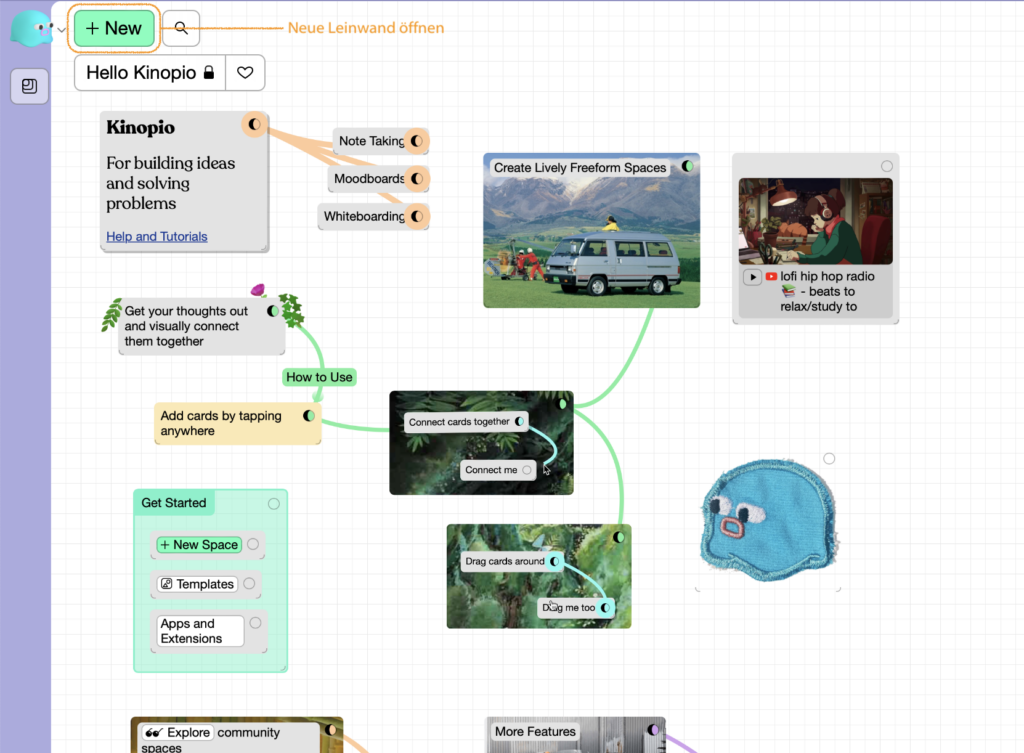Click the search magnifier icon
Viewport: 1024px width, 753px height.
(x=181, y=29)
